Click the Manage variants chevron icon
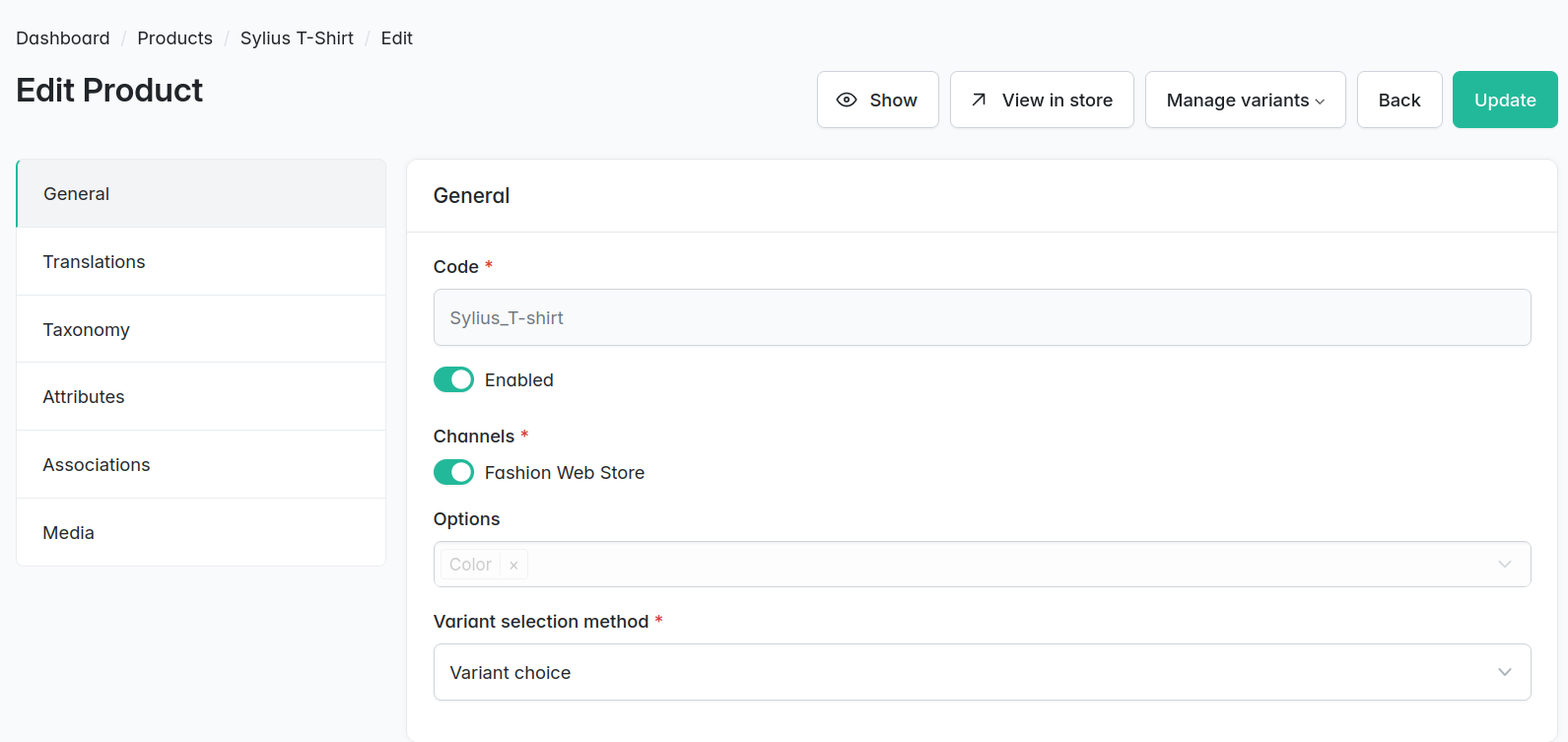Screen dimensions: 1568x742 [1320, 101]
